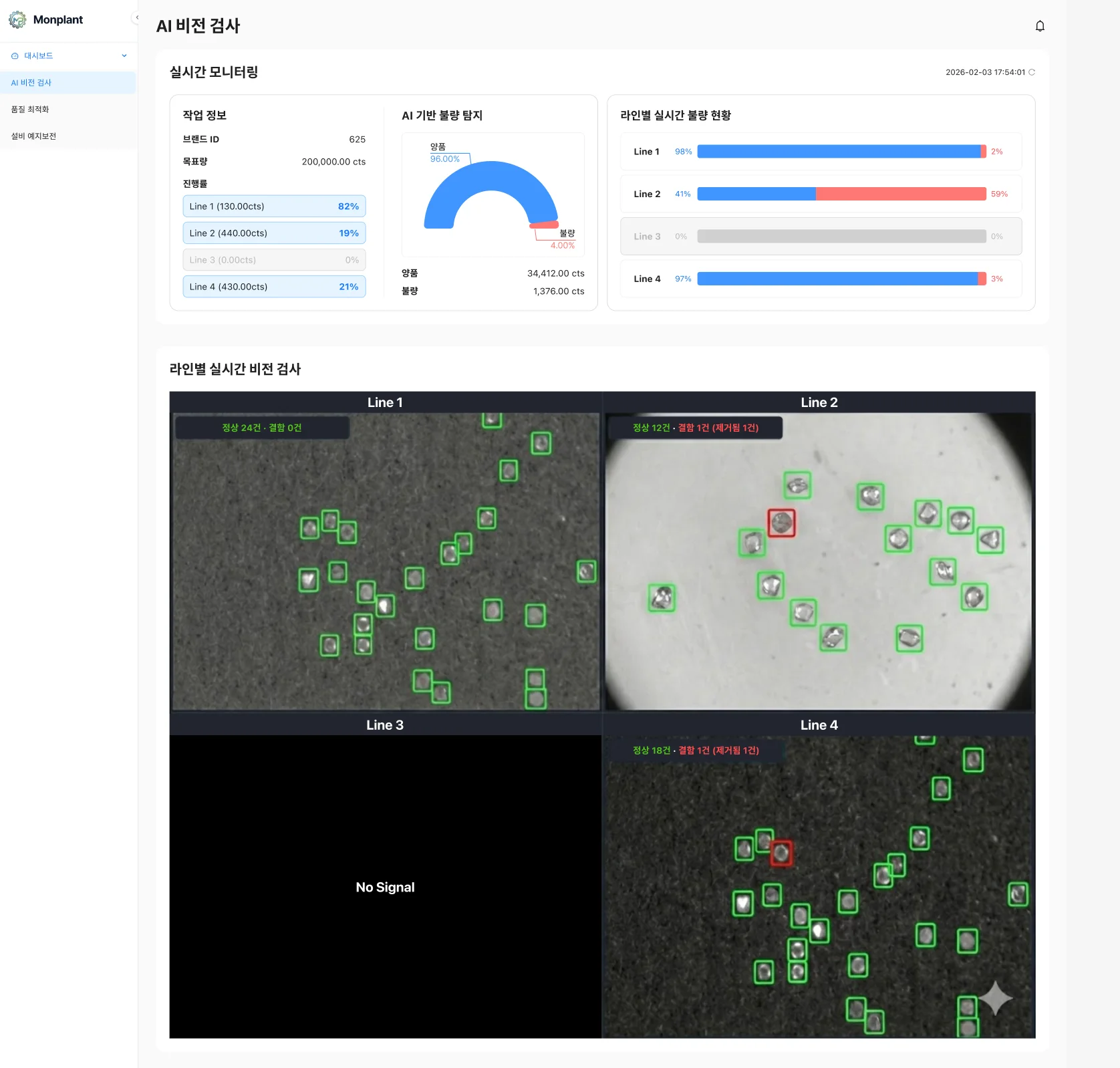Expand the 대시보드 menu chevron
Viewport: 1120px width, 1068px height.
tap(124, 56)
